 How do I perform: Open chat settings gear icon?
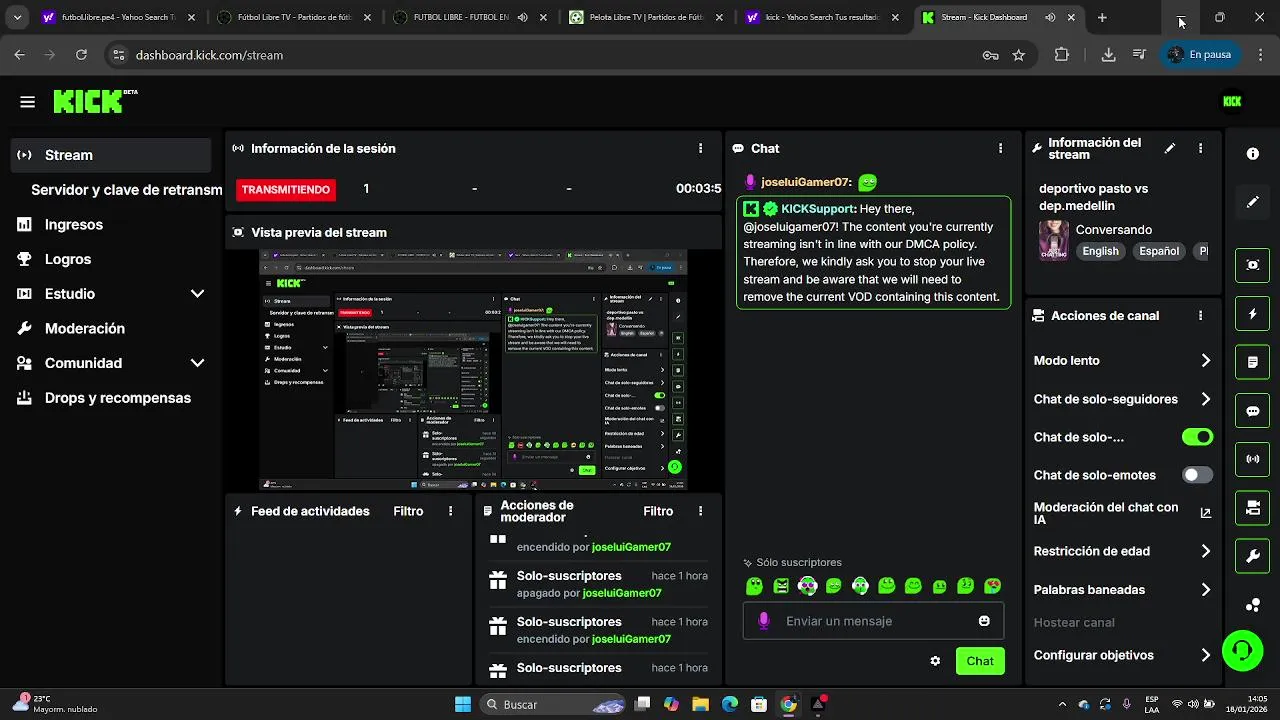point(935,661)
